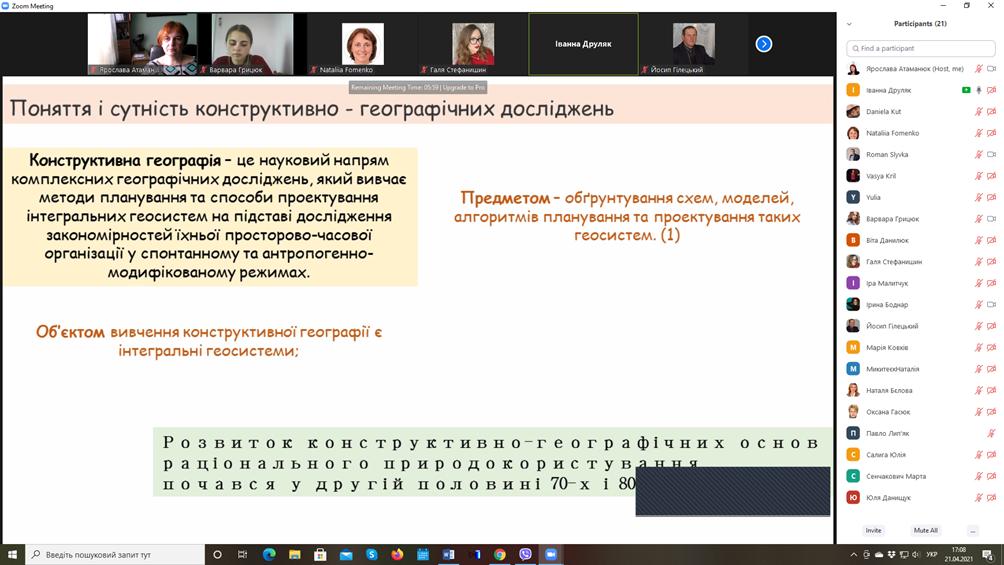Select Павло Лип'як in participants list

[x=890, y=434]
